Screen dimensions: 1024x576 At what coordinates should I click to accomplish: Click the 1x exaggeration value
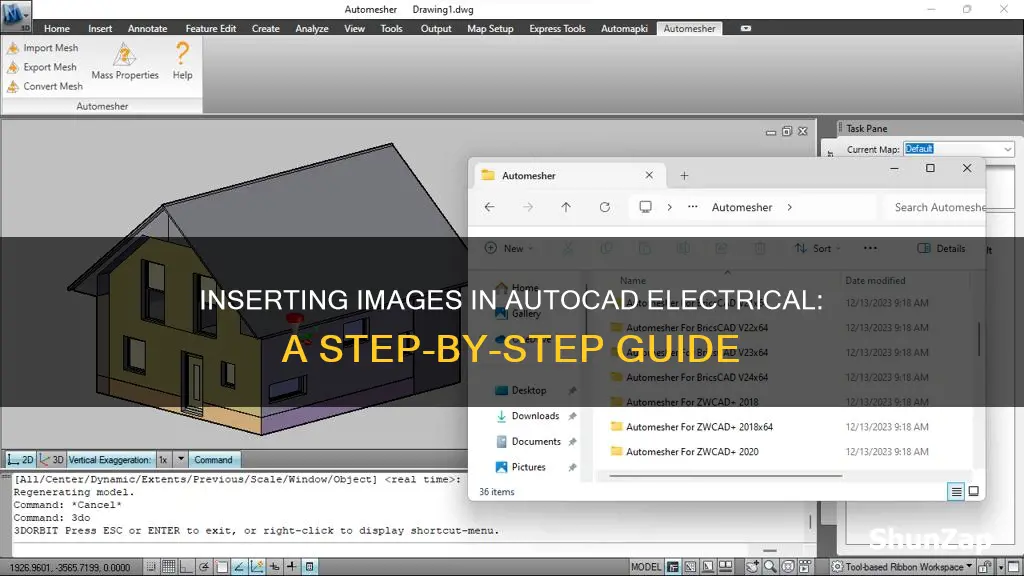163,460
